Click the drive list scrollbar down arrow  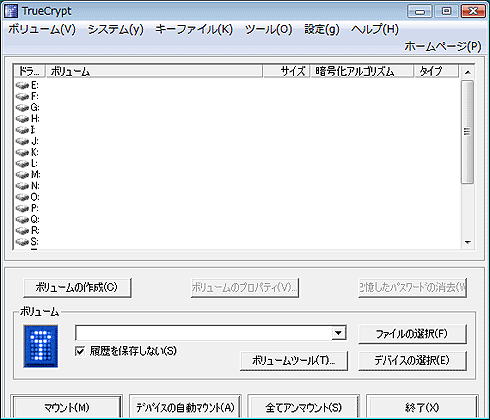pyautogui.click(x=468, y=242)
